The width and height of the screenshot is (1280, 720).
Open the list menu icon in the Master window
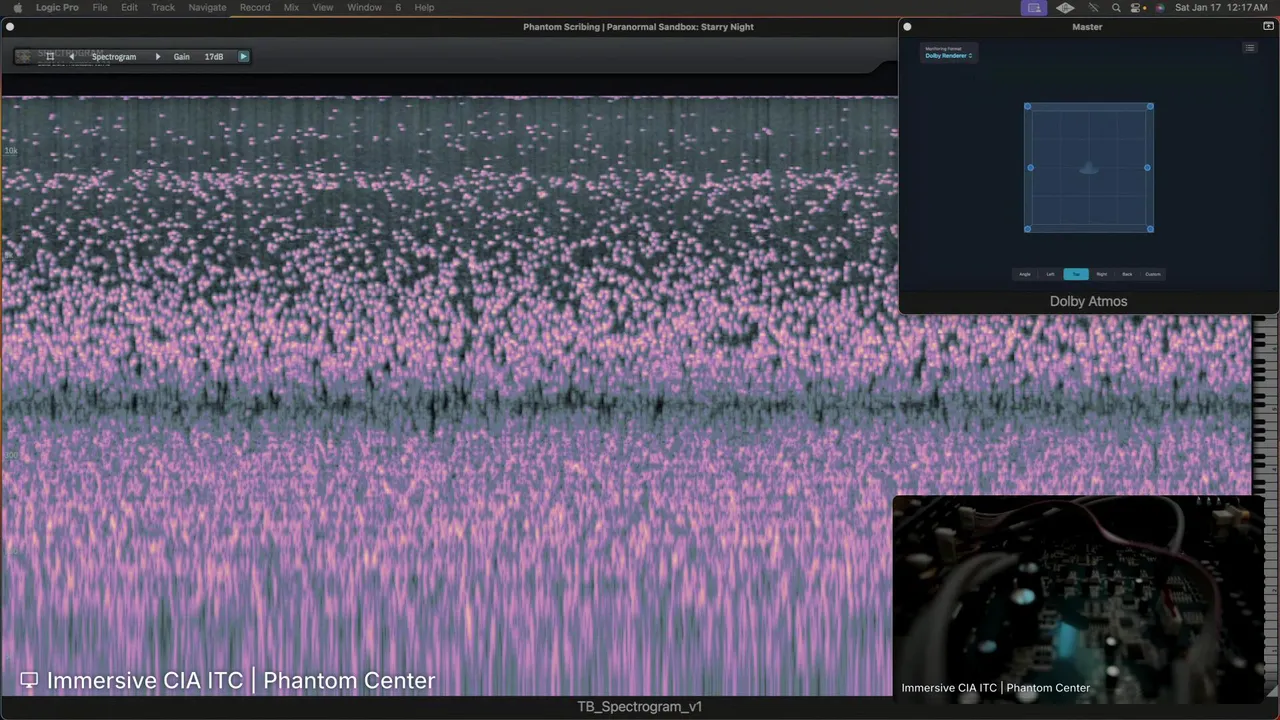click(x=1249, y=48)
